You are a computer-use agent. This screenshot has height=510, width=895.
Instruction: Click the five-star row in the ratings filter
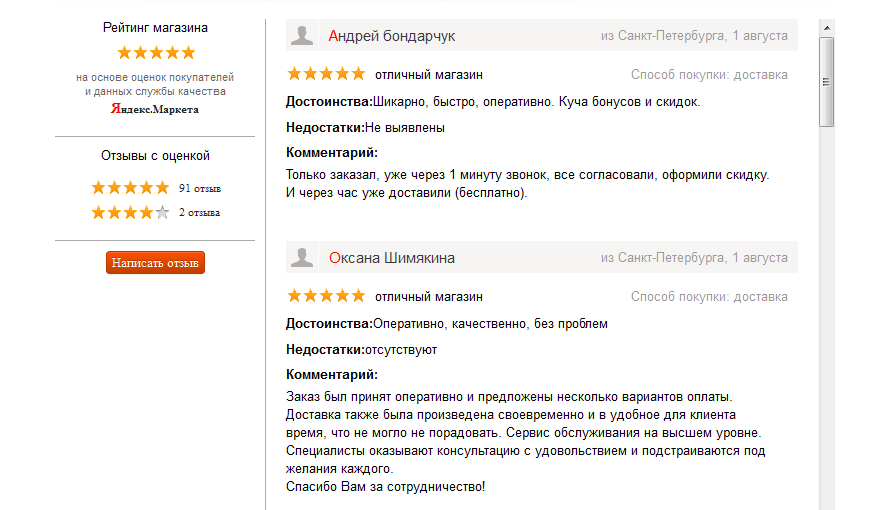click(130, 188)
